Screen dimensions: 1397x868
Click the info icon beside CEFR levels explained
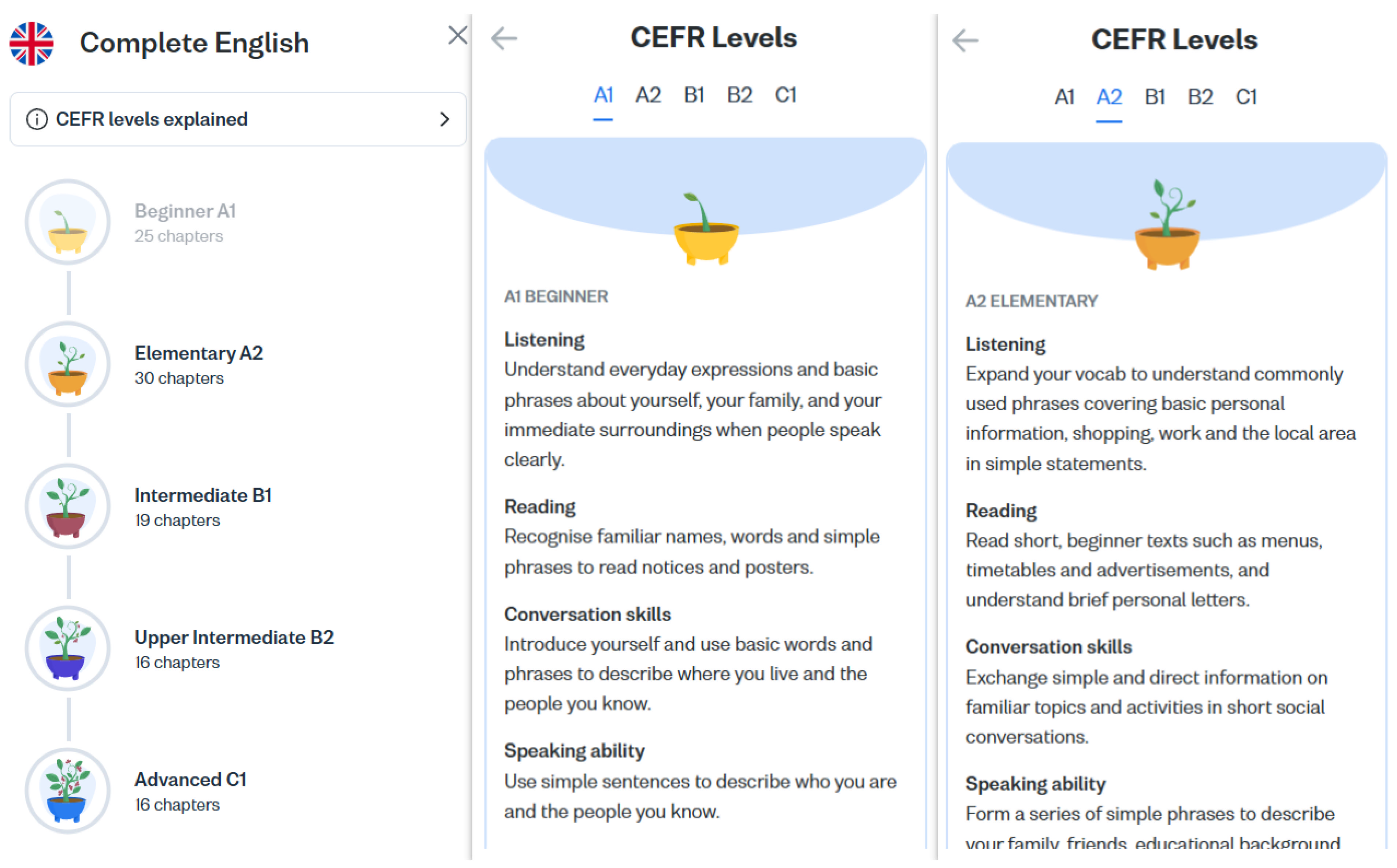pyautogui.click(x=37, y=119)
